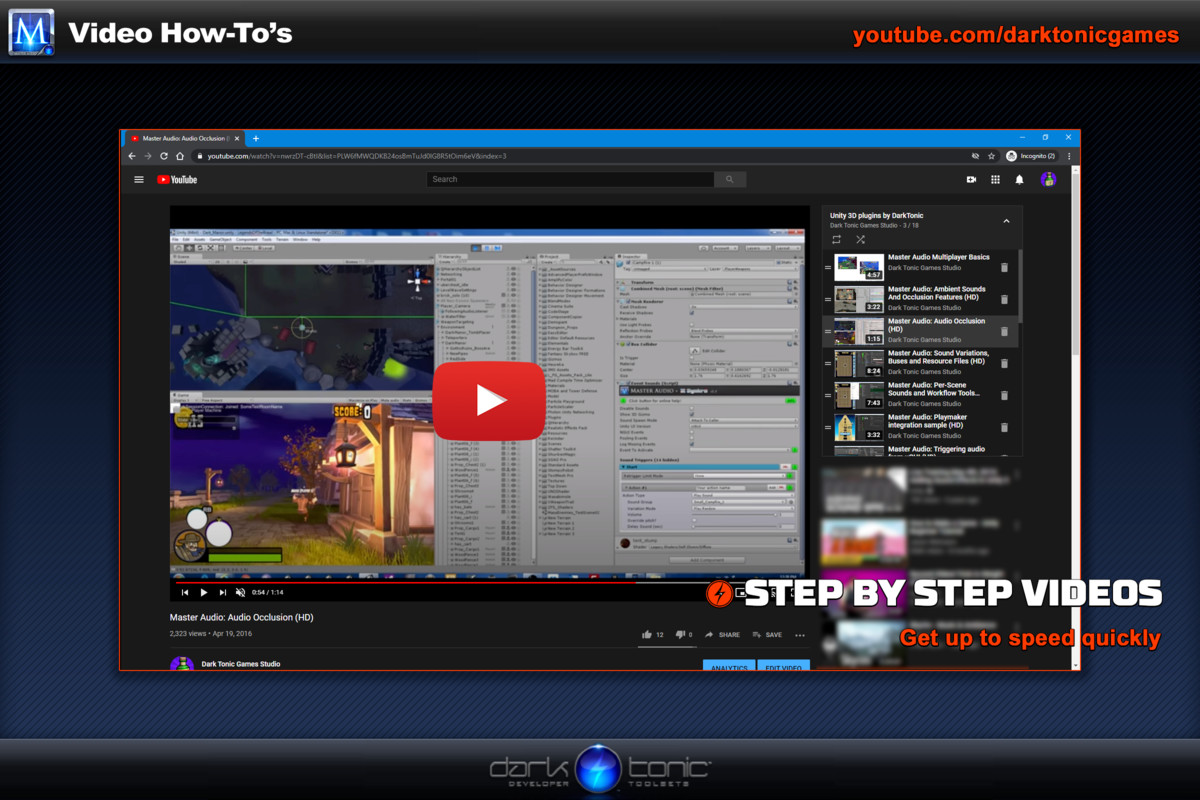
Task: Focus the YouTube search field
Action: point(570,179)
